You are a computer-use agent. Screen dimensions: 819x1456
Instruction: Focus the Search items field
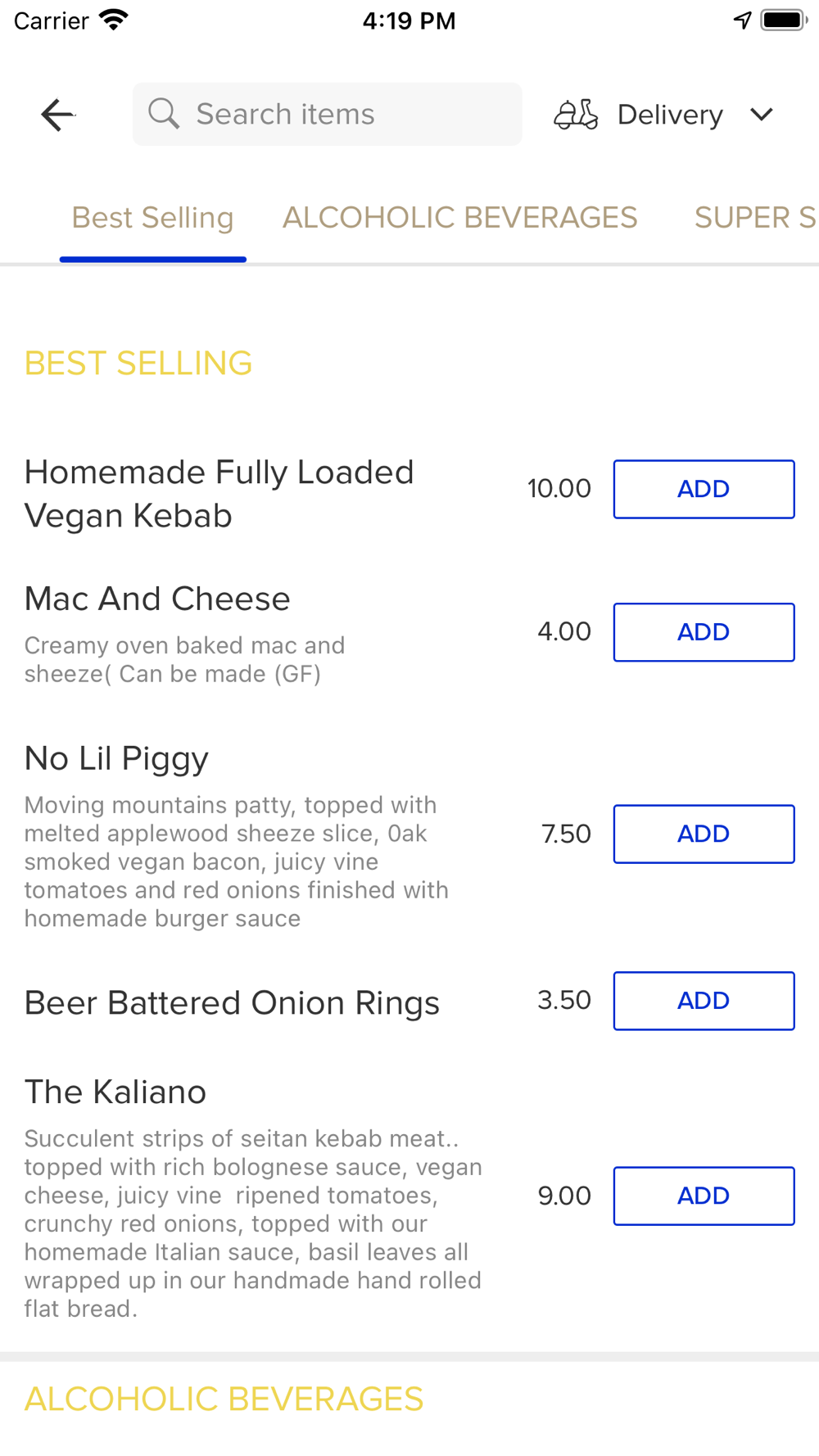pos(327,114)
